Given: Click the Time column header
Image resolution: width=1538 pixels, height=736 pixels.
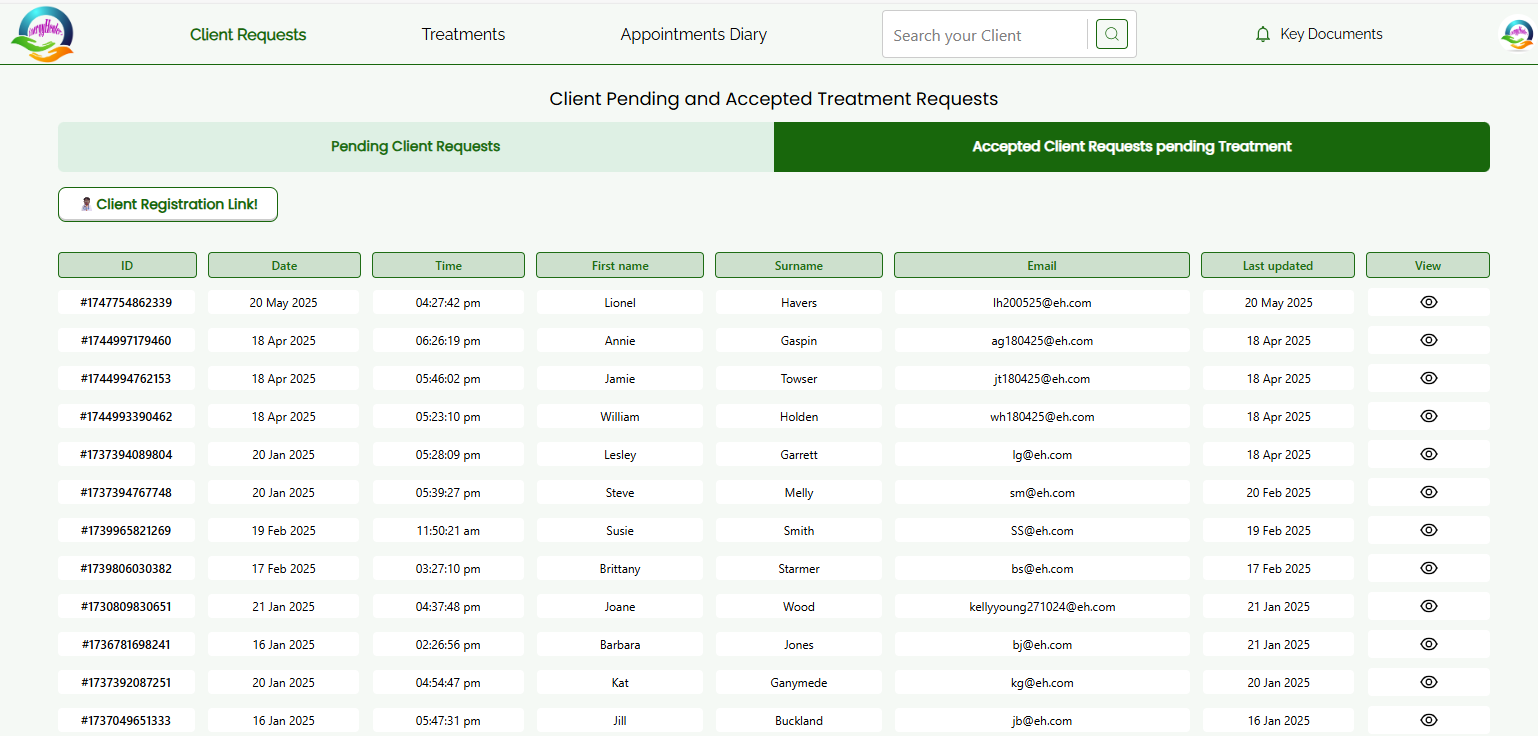Looking at the screenshot, I should pos(448,265).
